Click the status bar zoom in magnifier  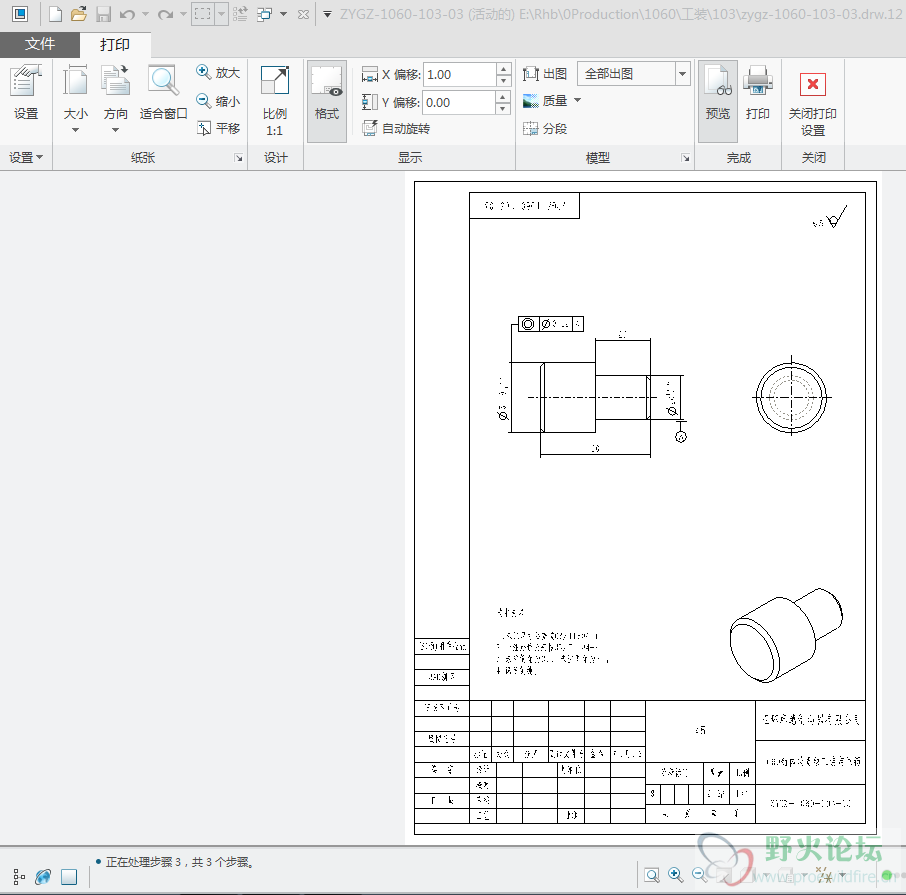tap(675, 875)
